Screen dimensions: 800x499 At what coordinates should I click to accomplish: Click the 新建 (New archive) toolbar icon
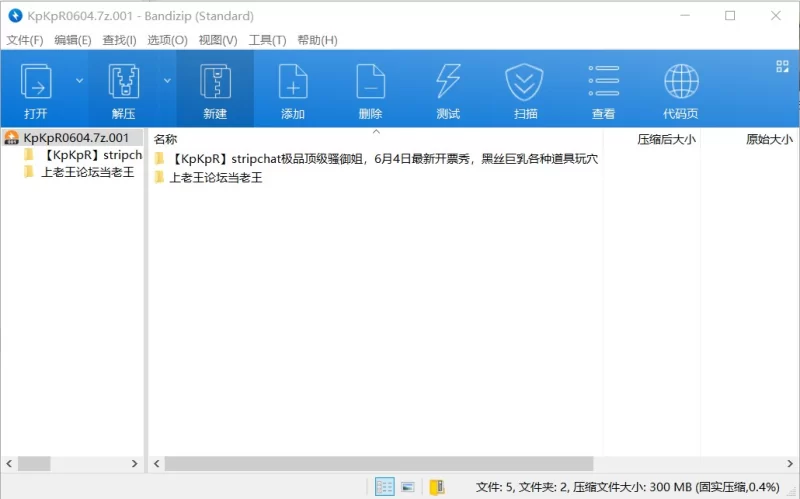pos(215,82)
